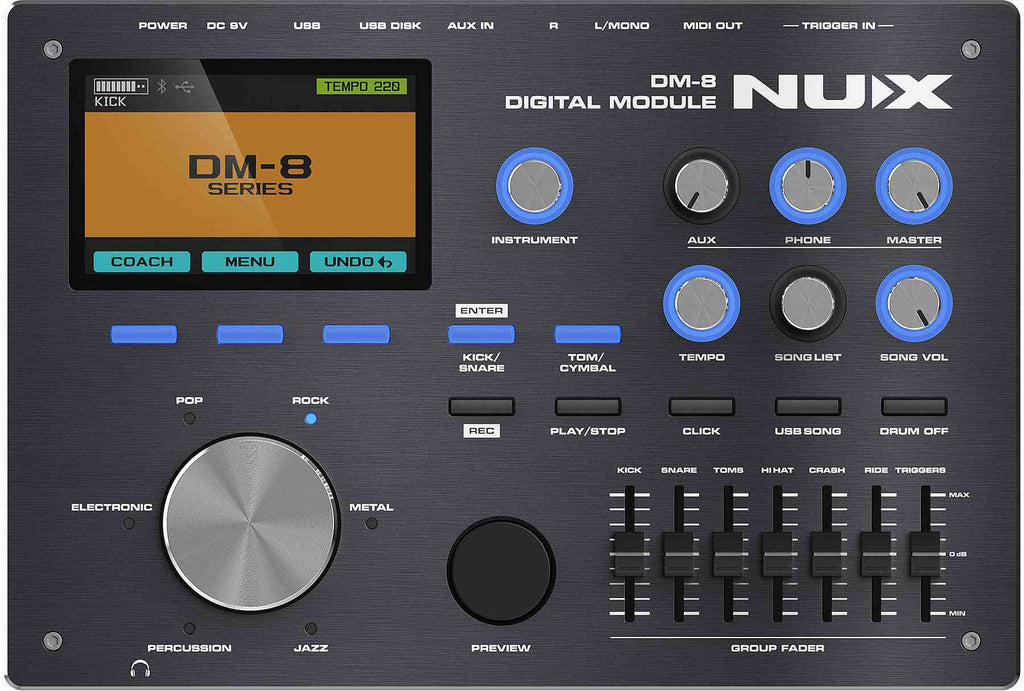This screenshot has height=691, width=1024.
Task: Click the battery level indicator
Action: (120, 87)
